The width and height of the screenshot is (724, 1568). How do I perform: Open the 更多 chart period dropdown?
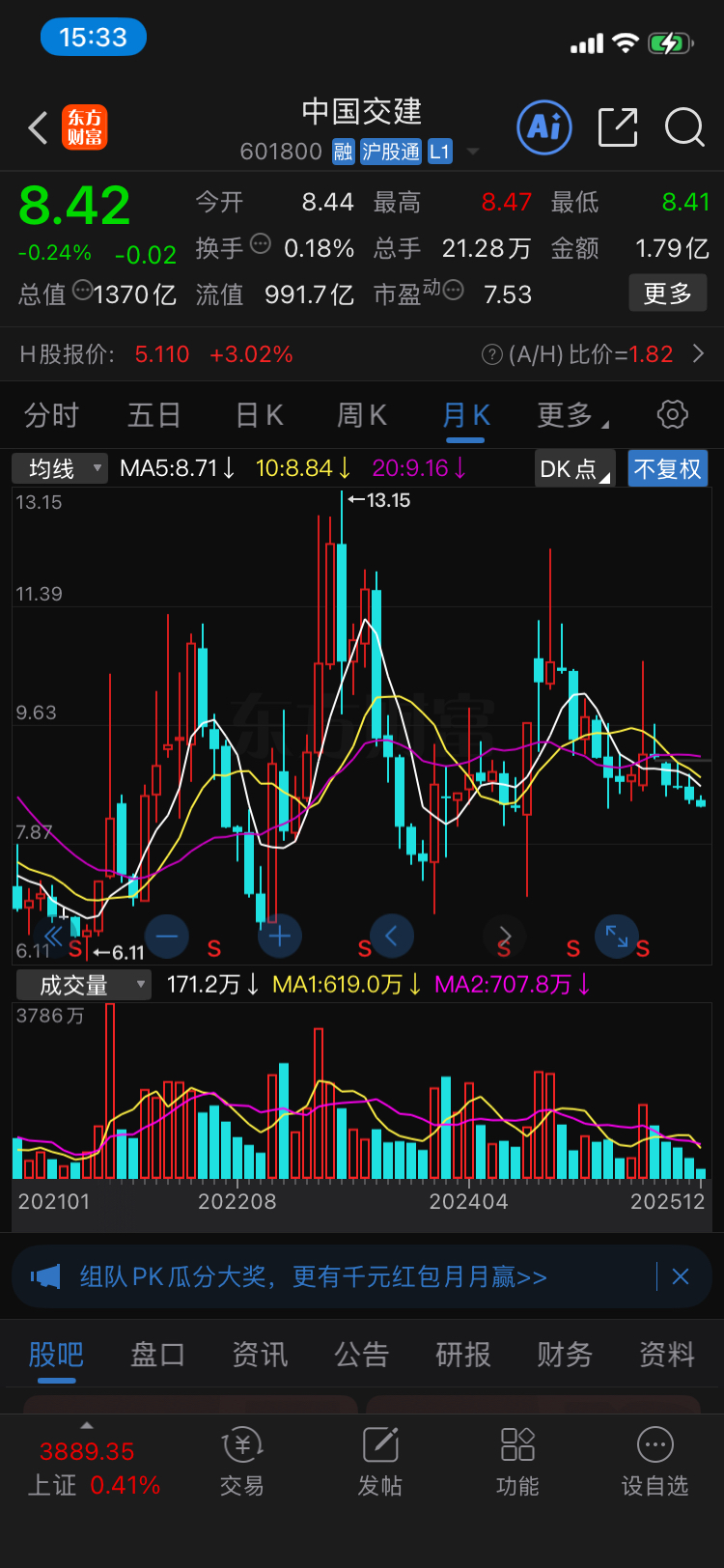point(573,415)
